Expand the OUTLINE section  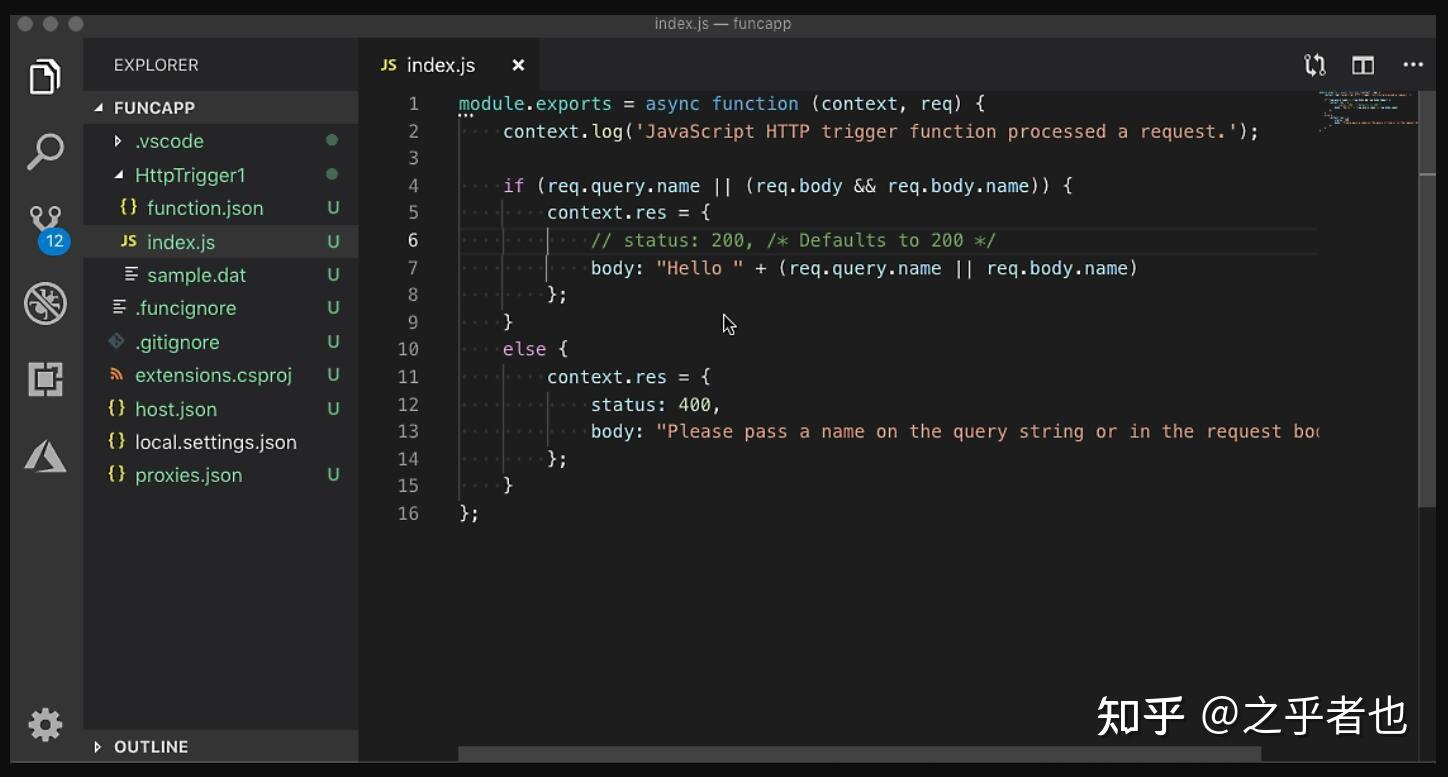pyautogui.click(x=220, y=747)
